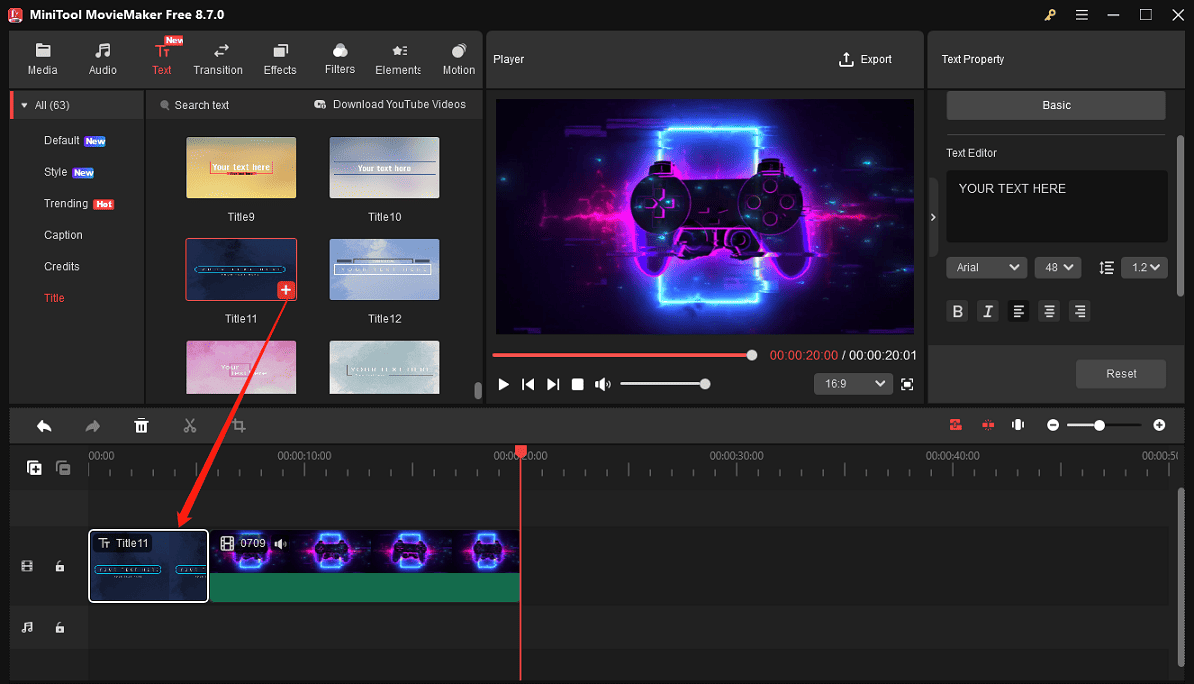Align text to the right

tap(1079, 311)
